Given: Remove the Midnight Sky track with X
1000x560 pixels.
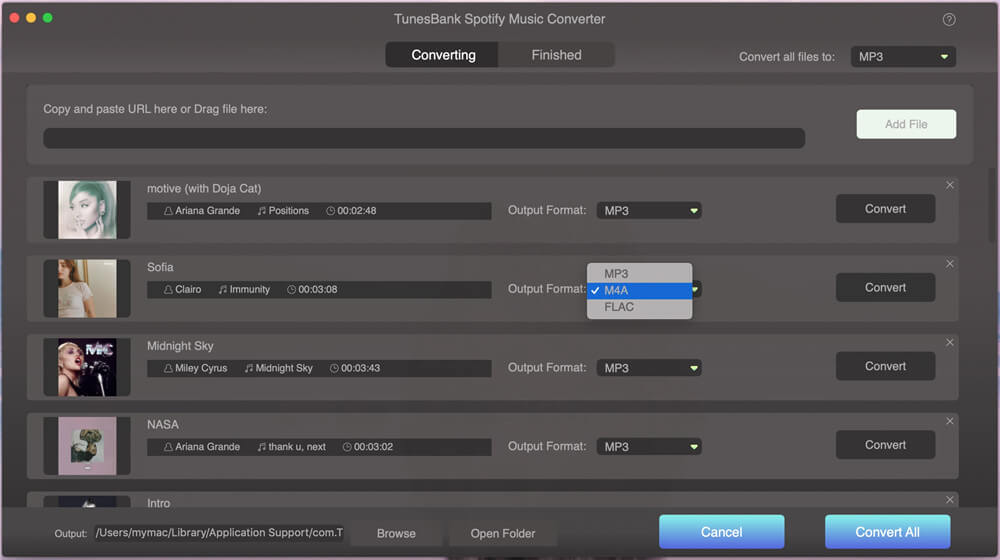Looking at the screenshot, I should (x=950, y=343).
